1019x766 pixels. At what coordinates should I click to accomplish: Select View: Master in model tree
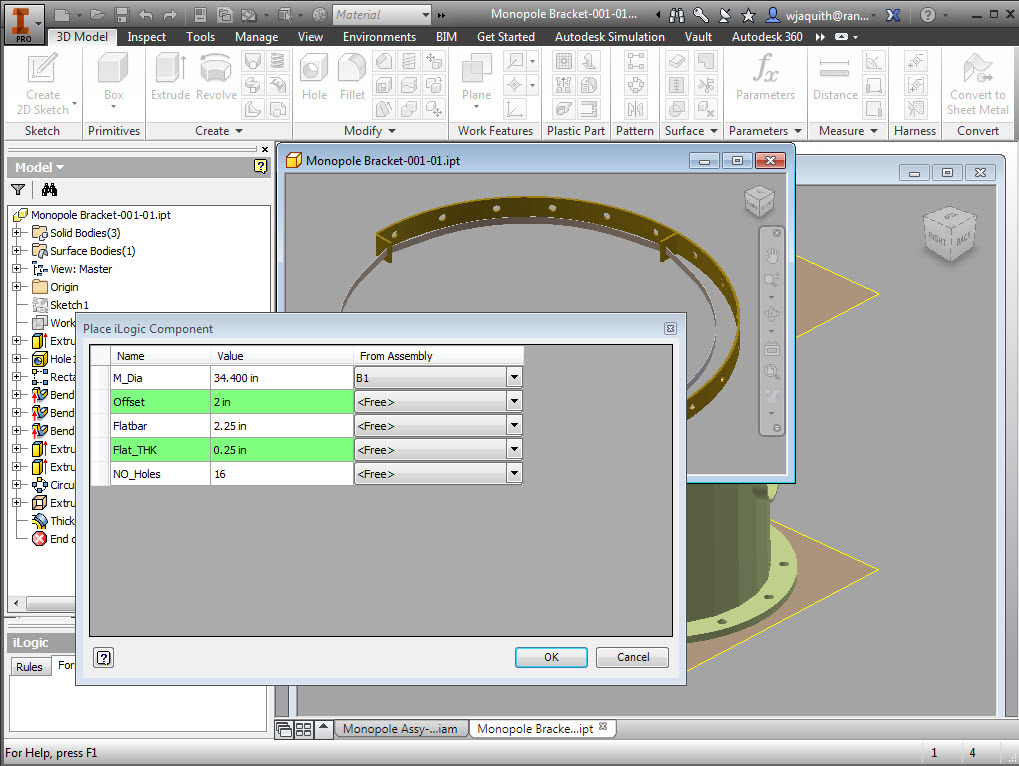[81, 269]
